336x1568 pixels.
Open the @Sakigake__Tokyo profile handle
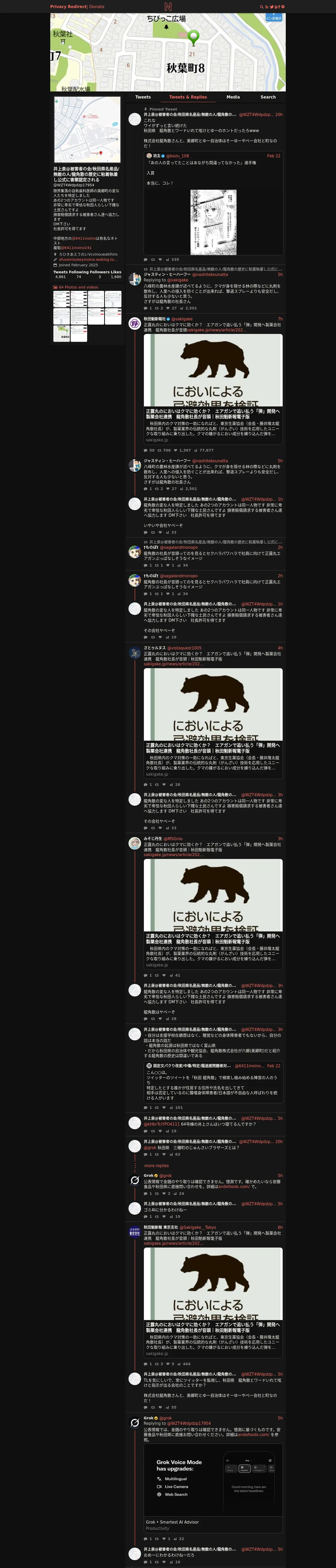(x=198, y=1227)
